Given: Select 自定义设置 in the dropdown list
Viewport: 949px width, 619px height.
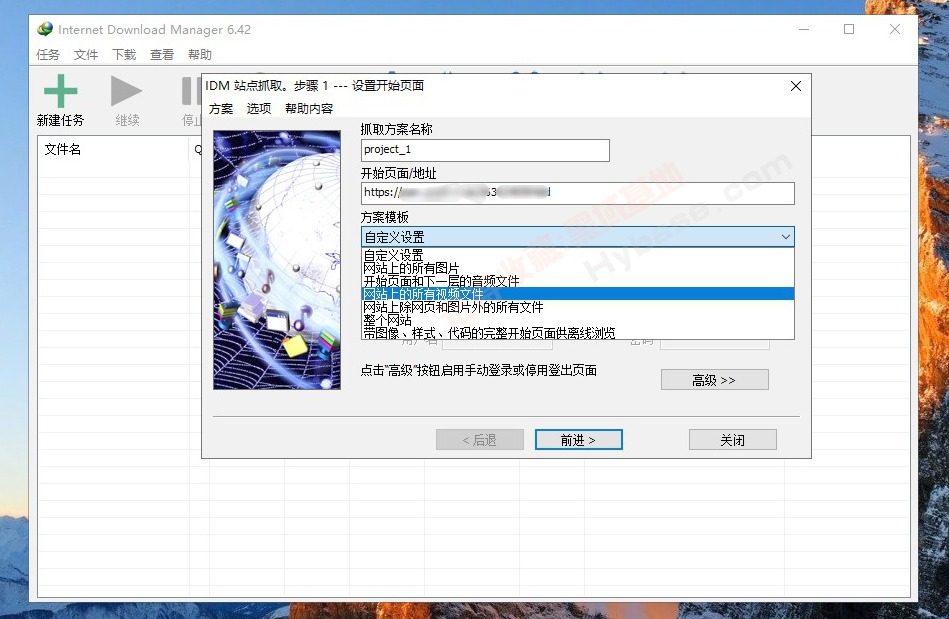Looking at the screenshot, I should tap(577, 255).
